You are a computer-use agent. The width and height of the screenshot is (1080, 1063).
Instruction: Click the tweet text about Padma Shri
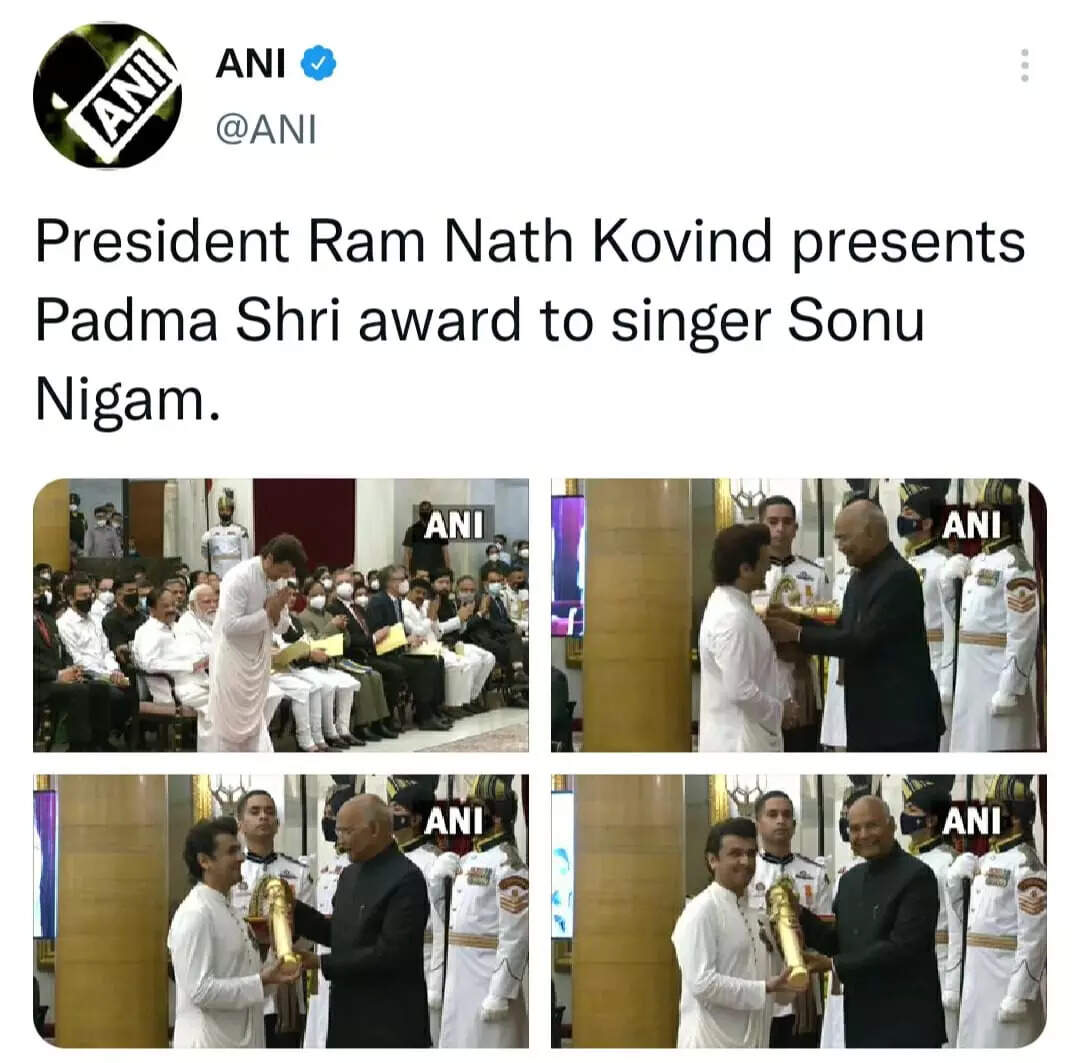(x=530, y=320)
